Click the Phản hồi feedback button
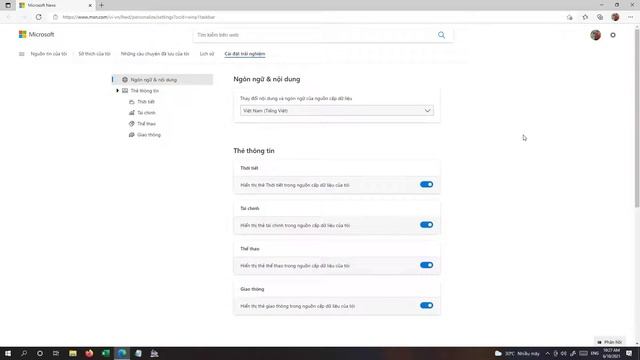Screen dimensions: 640x360 (609, 342)
